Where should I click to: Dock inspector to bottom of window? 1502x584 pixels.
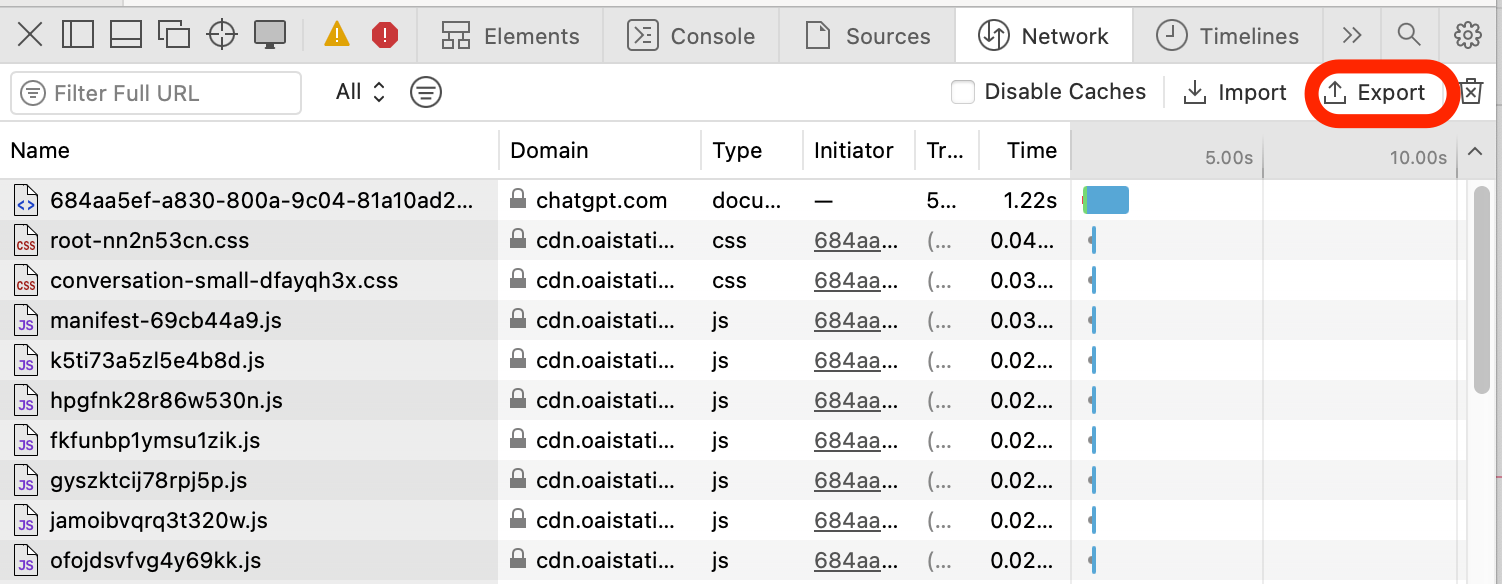pos(126,35)
